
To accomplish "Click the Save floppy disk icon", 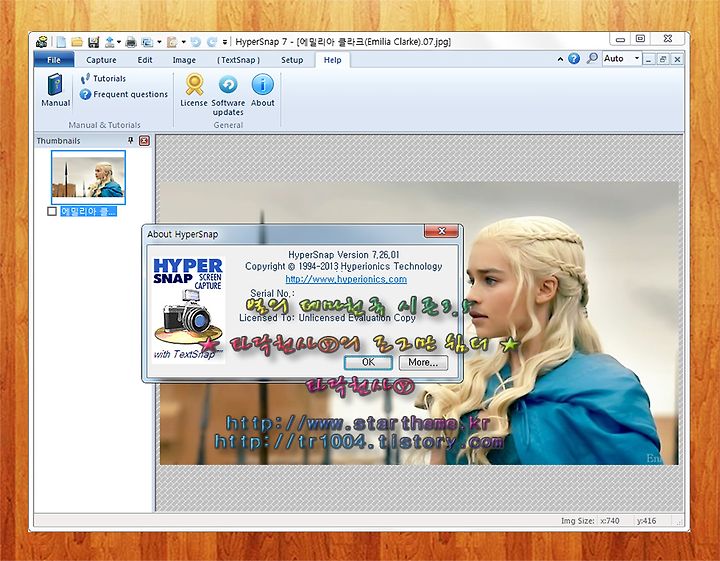I will click(93, 42).
